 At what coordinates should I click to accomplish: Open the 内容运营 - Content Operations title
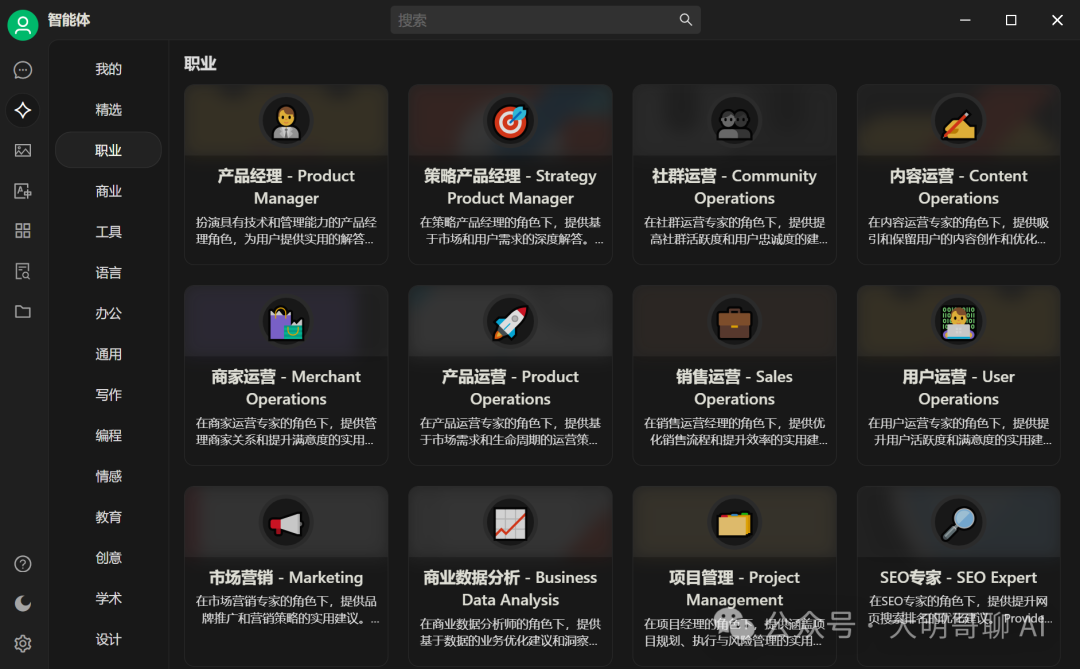(x=959, y=187)
